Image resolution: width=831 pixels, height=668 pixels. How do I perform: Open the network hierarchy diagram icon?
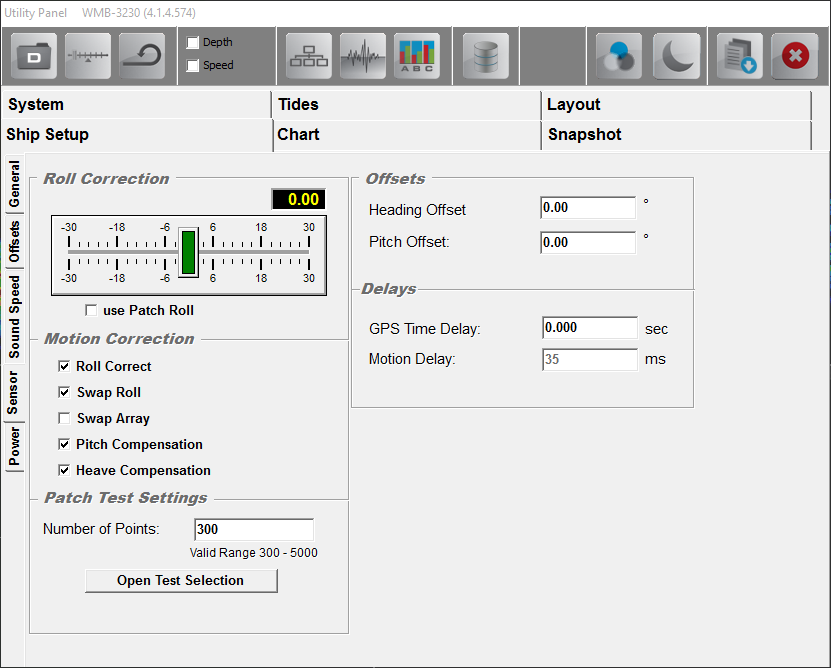(x=309, y=56)
